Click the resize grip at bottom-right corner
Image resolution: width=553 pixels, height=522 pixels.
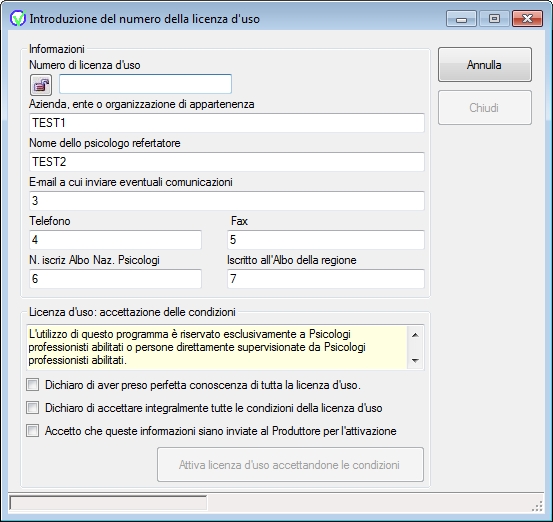537,506
